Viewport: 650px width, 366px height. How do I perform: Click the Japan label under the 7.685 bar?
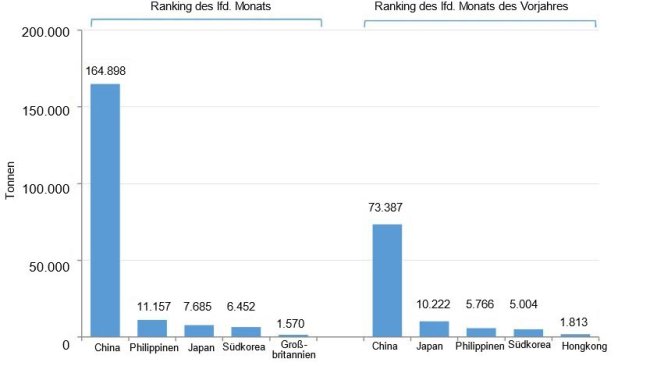point(201,347)
